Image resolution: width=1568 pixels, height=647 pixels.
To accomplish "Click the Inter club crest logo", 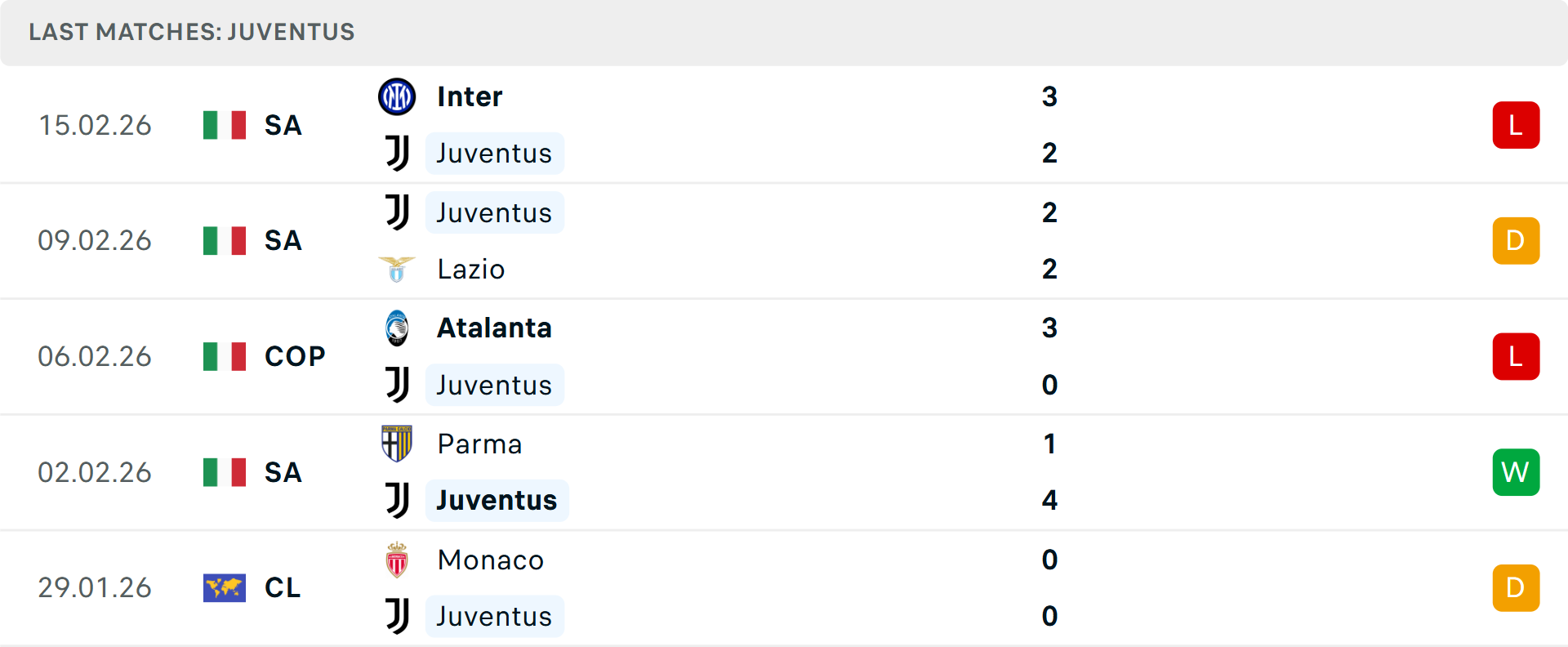I will click(x=397, y=96).
